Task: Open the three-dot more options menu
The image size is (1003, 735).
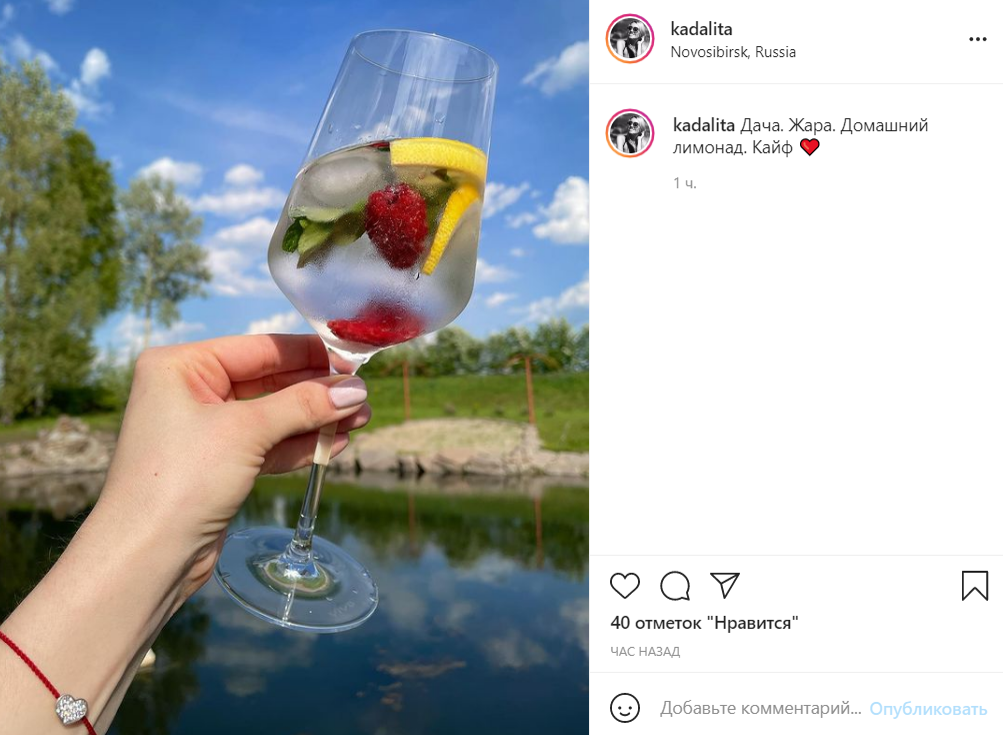Action: (977, 39)
